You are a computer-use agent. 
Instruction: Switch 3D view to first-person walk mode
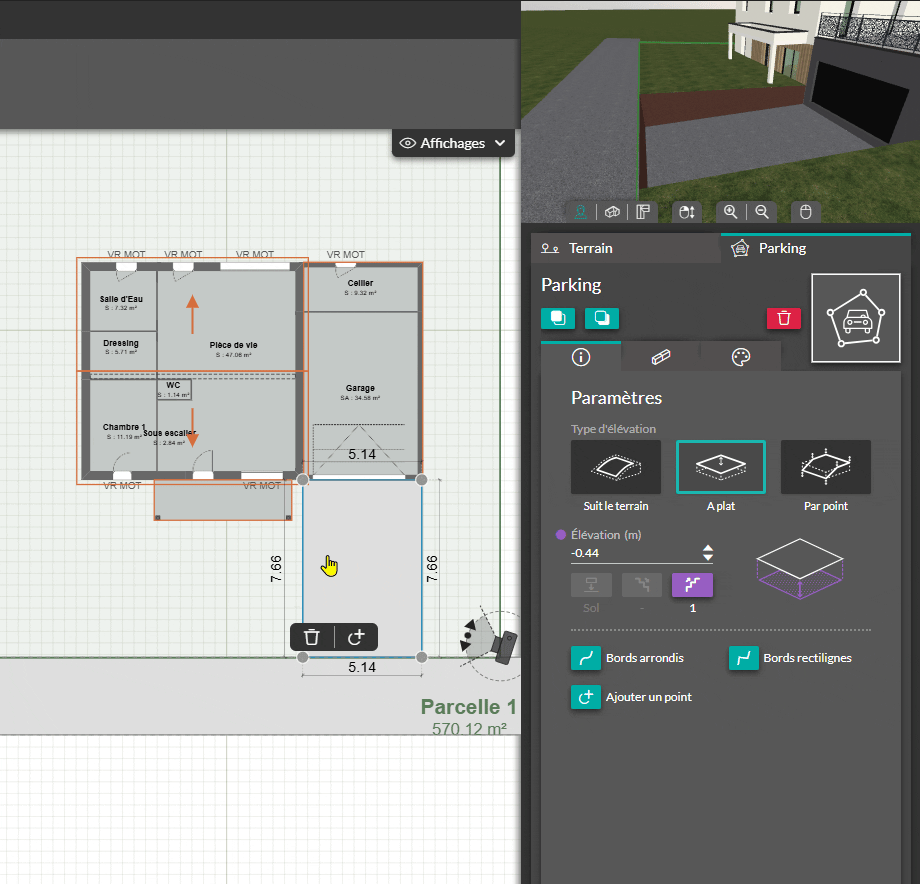pyautogui.click(x=580, y=212)
